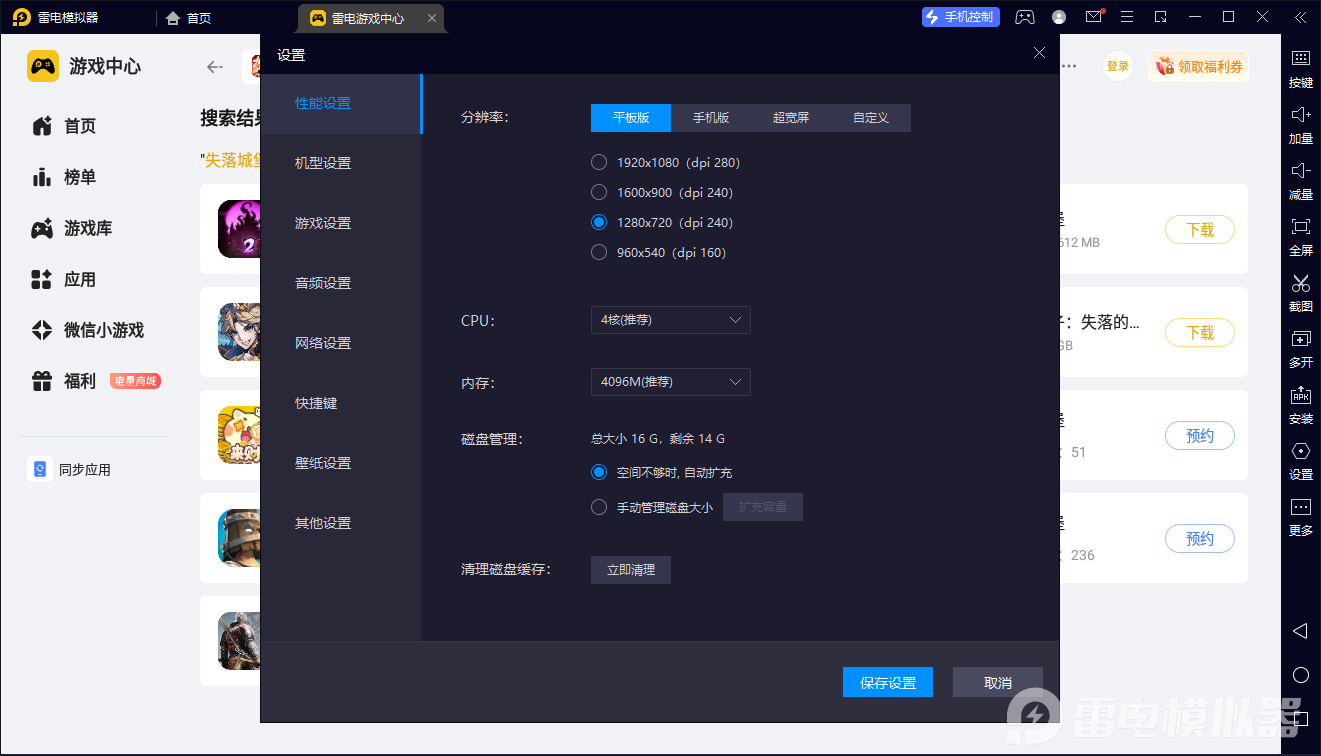This screenshot has height=756, width=1321.
Task: Click the Android back triangle icon
Action: pyautogui.click(x=1300, y=631)
